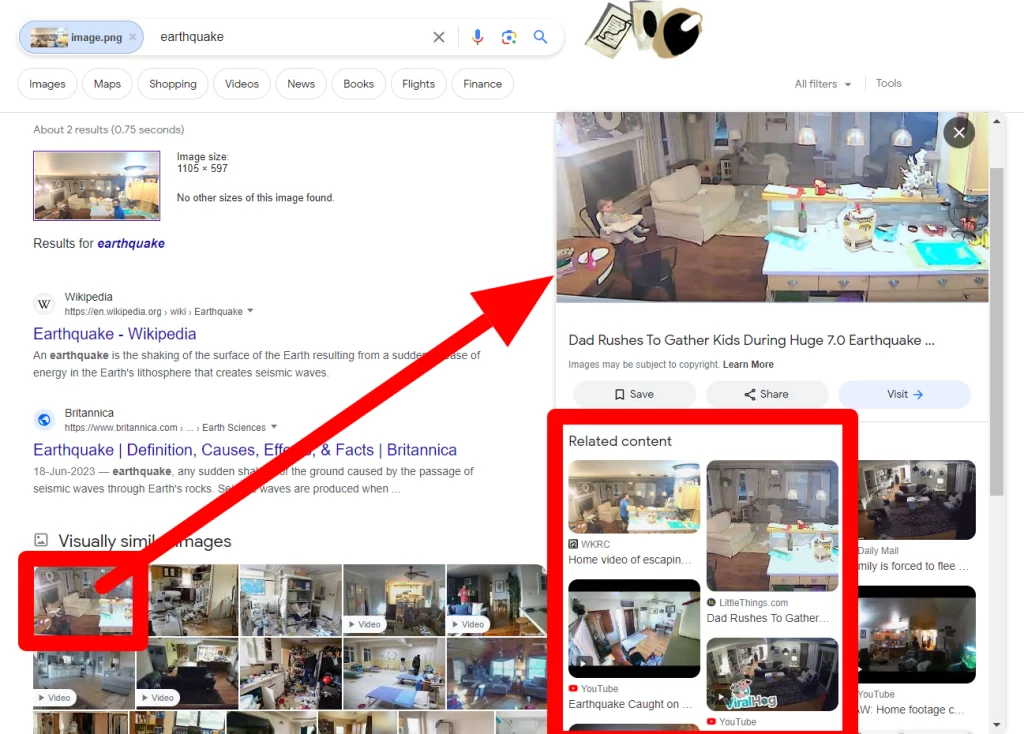
Task: Click the microphone voice search icon
Action: coord(478,37)
